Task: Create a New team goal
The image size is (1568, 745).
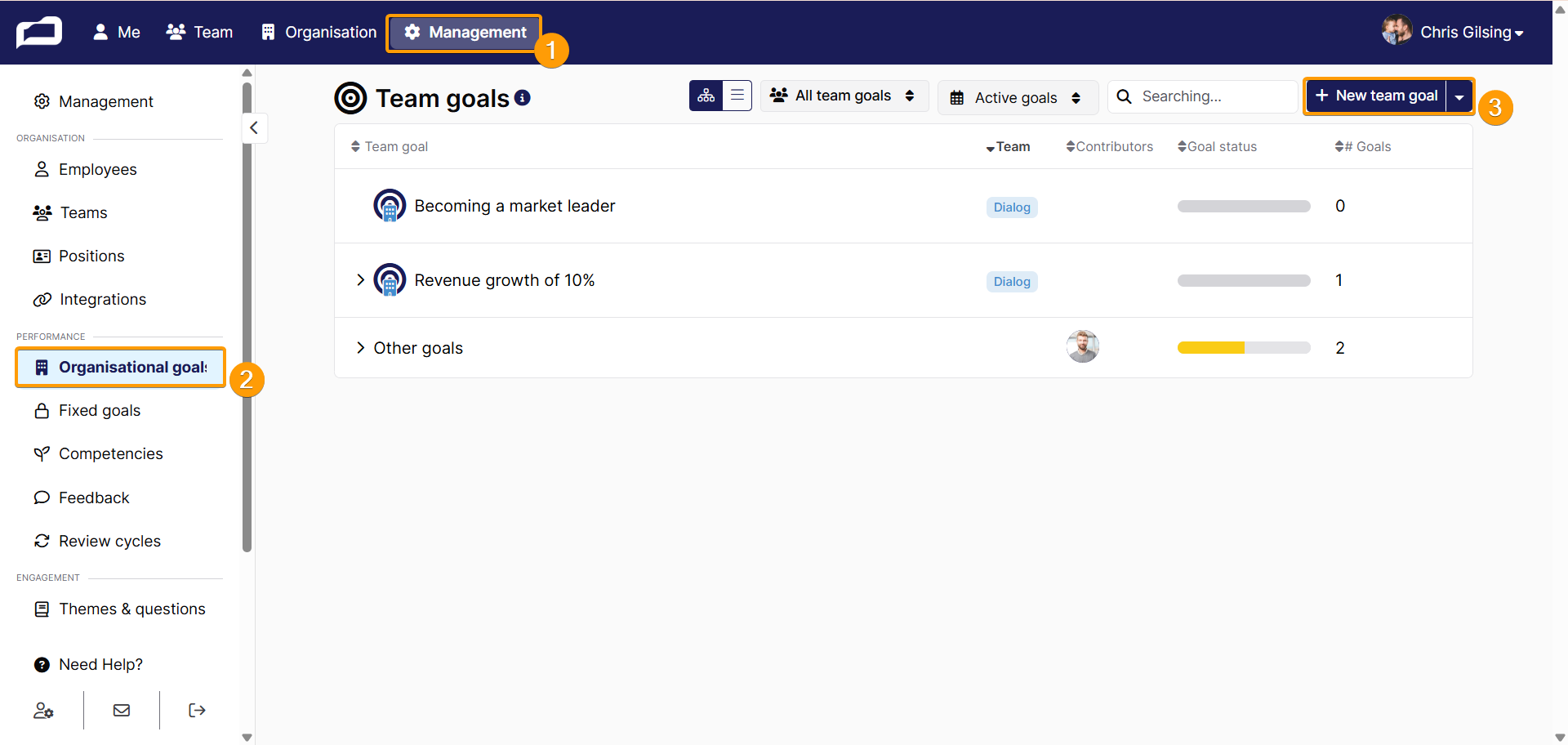Action: pyautogui.click(x=1377, y=96)
